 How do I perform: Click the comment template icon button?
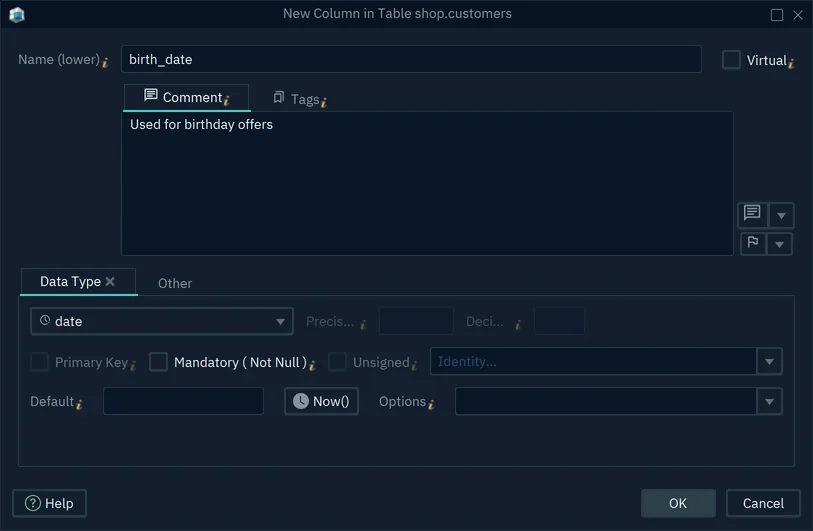(x=752, y=214)
